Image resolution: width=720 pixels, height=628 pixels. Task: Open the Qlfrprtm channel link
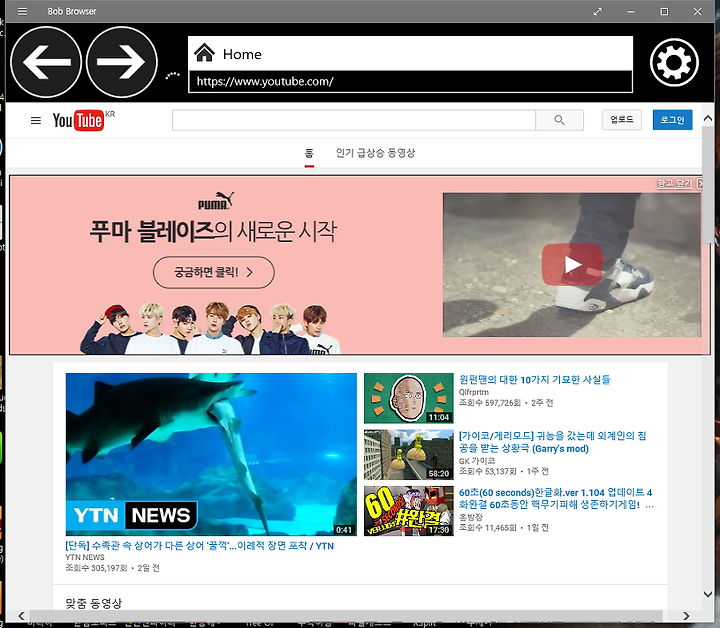[x=473, y=392]
